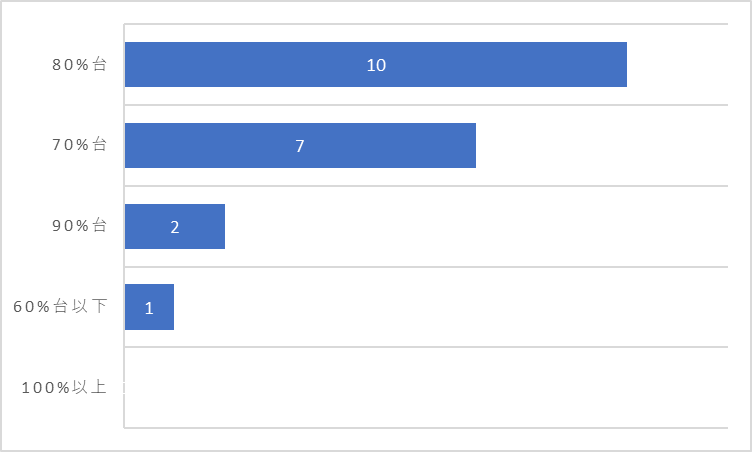Select the 70%台 axis label
Image resolution: width=752 pixels, height=452 pixels.
pyautogui.click(x=79, y=144)
